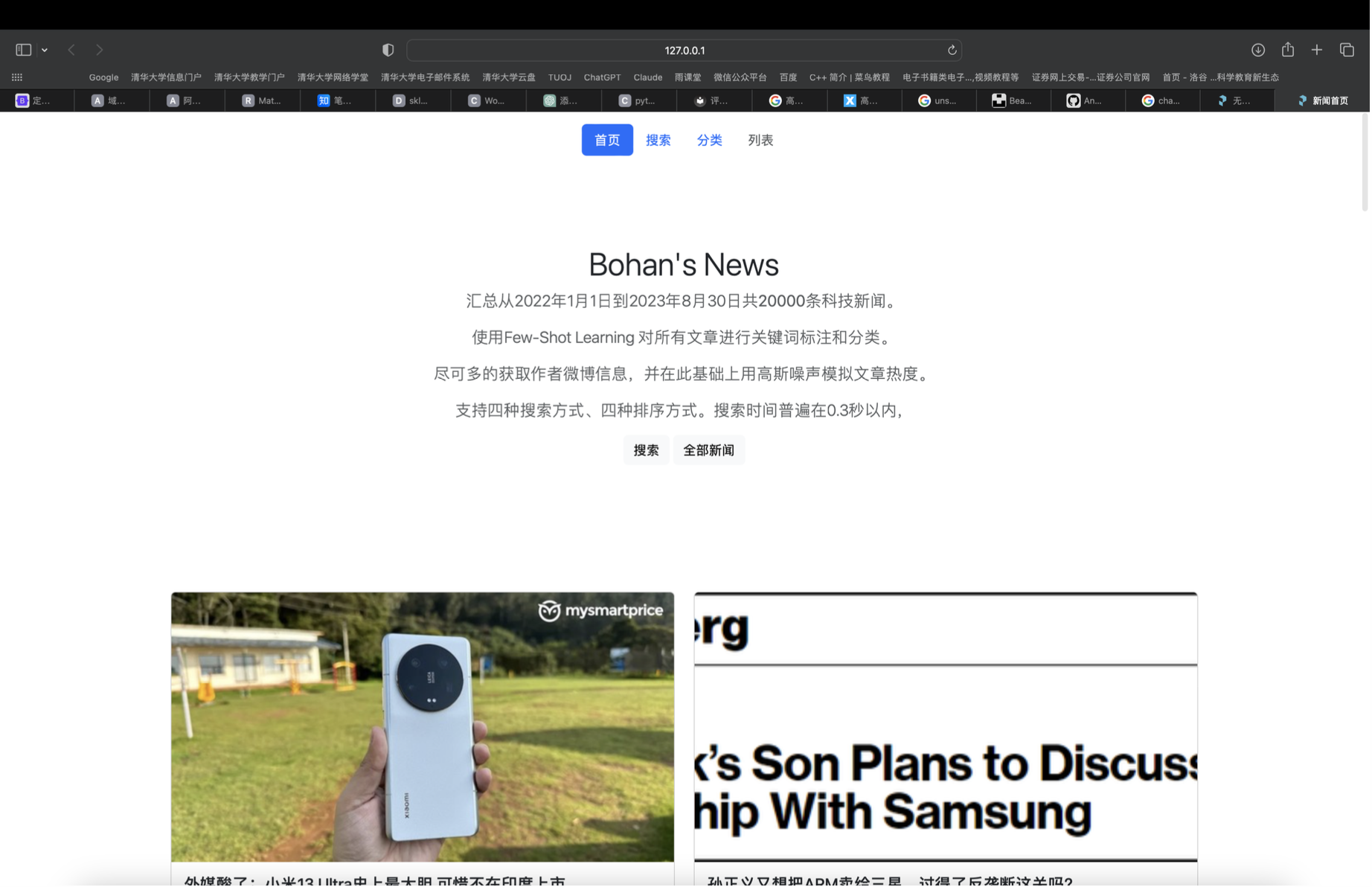Switch to the Google cha... tab
1372x887 pixels.
pos(1164,100)
